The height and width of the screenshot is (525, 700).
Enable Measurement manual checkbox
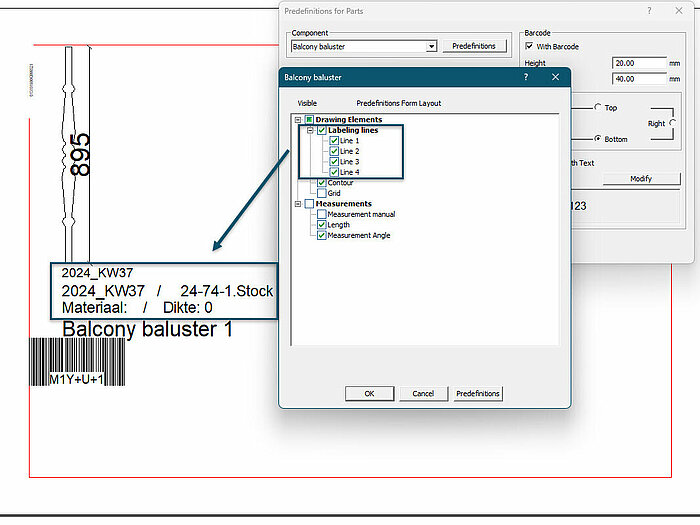coord(321,214)
